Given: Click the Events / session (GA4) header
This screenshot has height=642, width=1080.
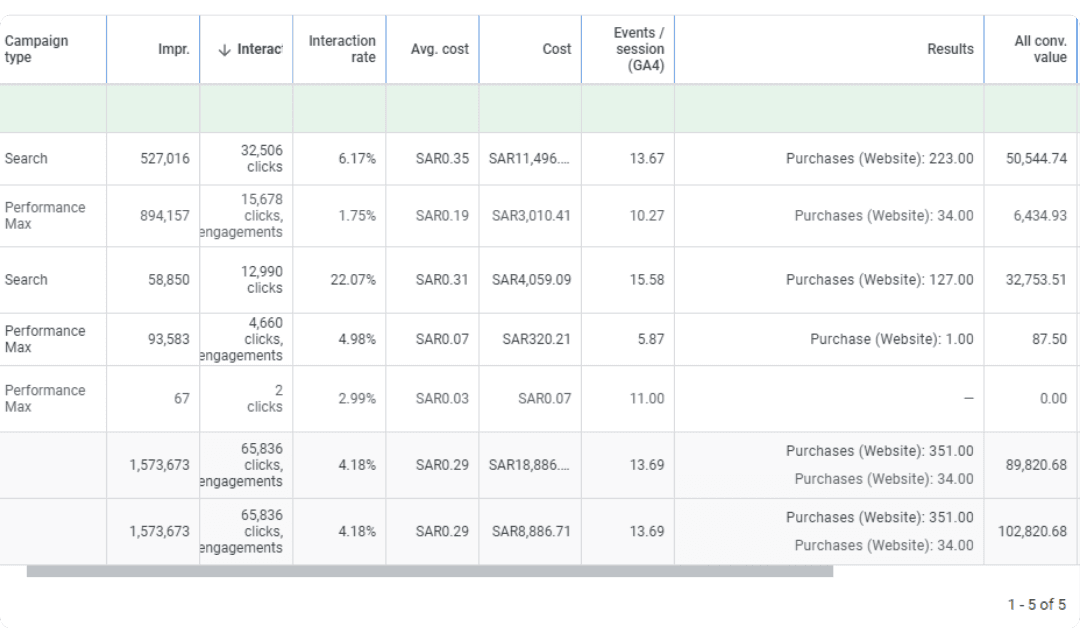Looking at the screenshot, I should (639, 49).
